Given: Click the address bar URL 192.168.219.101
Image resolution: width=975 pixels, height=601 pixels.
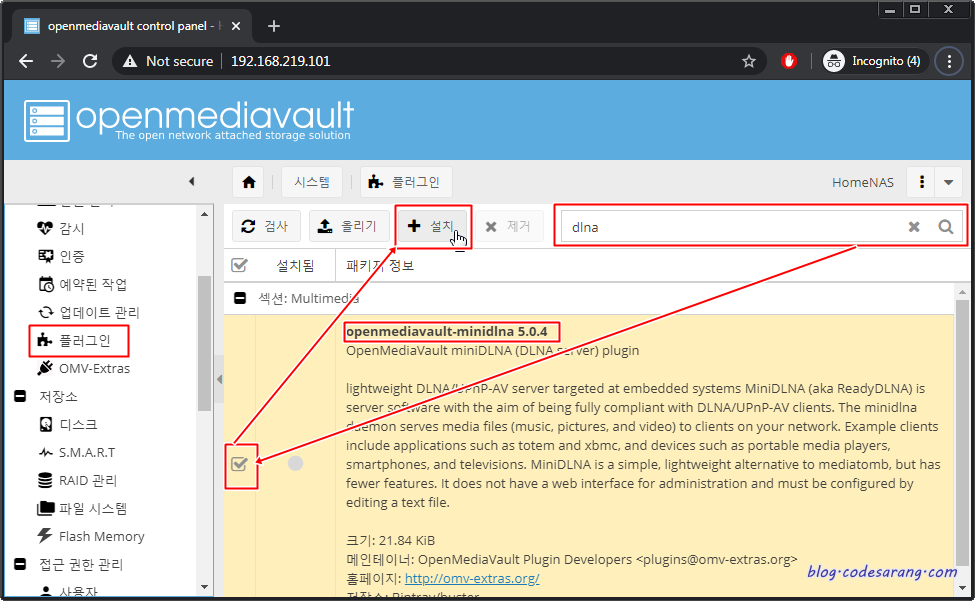Looking at the screenshot, I should pyautogui.click(x=280, y=61).
